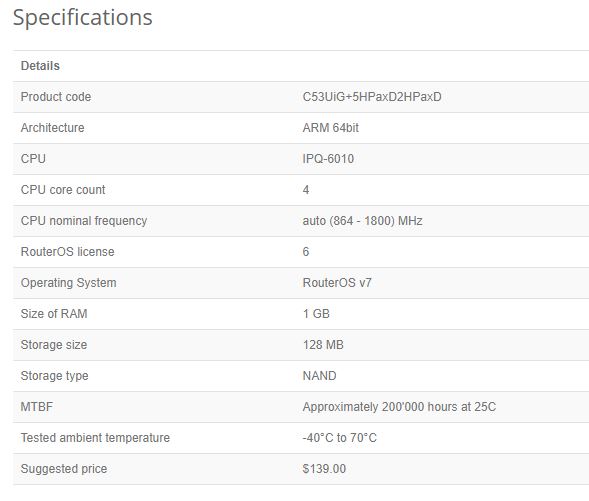Viewport: 589px width, 501px height.
Task: Select the $139.00 suggested price
Action: [x=324, y=469]
